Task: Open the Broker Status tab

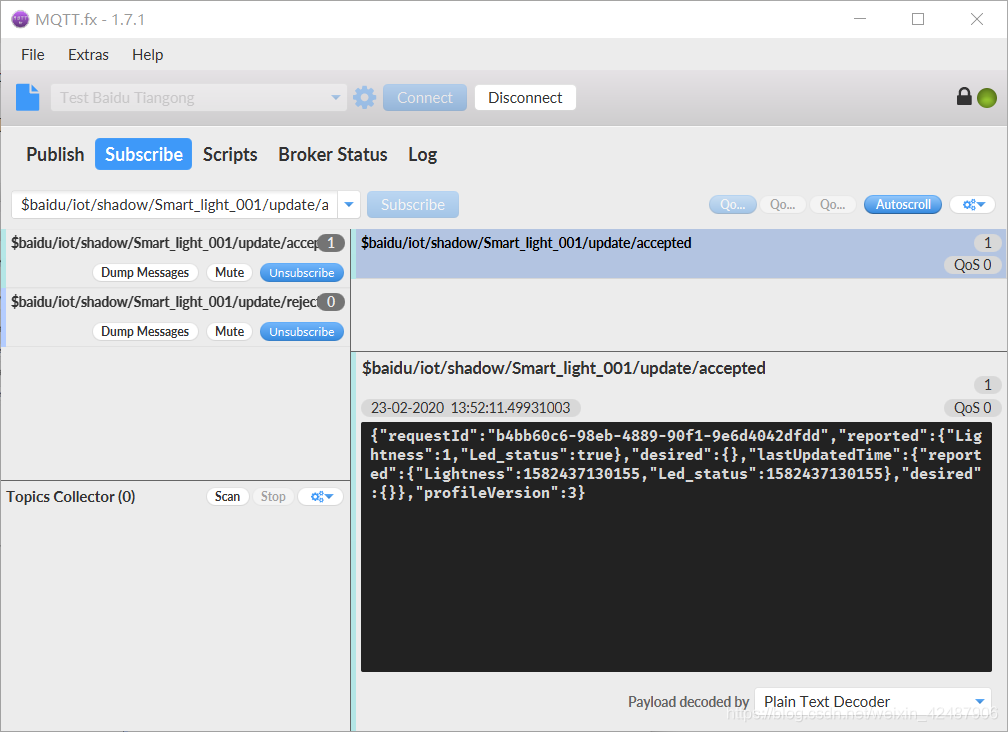Action: (x=332, y=154)
